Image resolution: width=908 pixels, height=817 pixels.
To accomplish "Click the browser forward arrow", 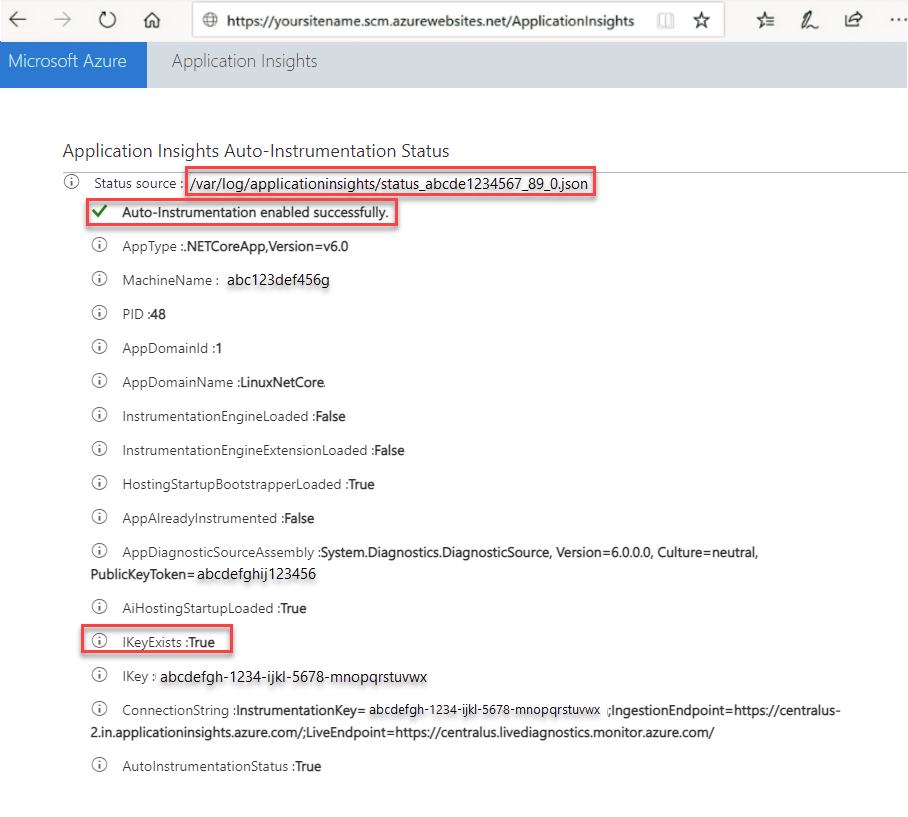I will click(62, 20).
